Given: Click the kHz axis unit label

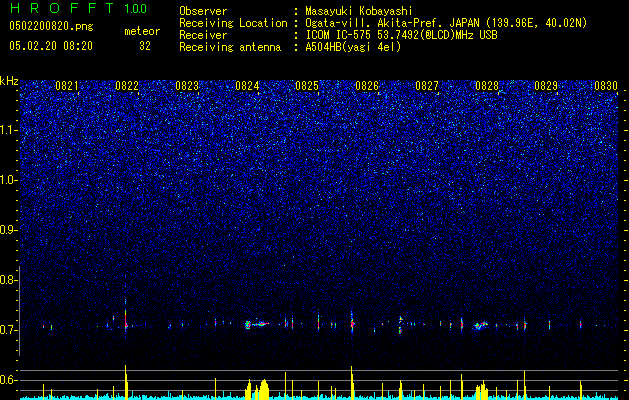Looking at the screenshot, I should (x=9, y=81).
